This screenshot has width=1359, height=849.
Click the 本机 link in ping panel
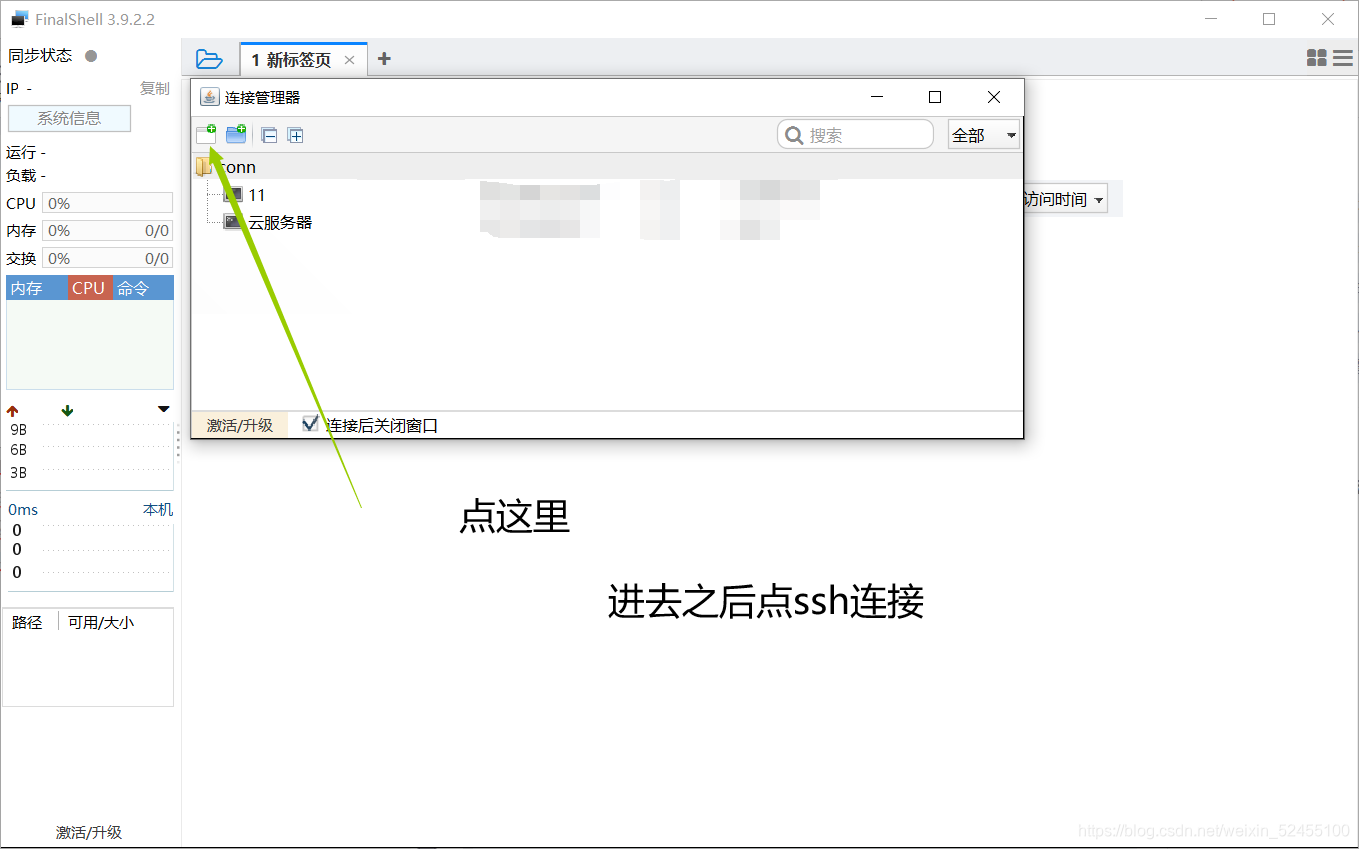pyautogui.click(x=158, y=509)
